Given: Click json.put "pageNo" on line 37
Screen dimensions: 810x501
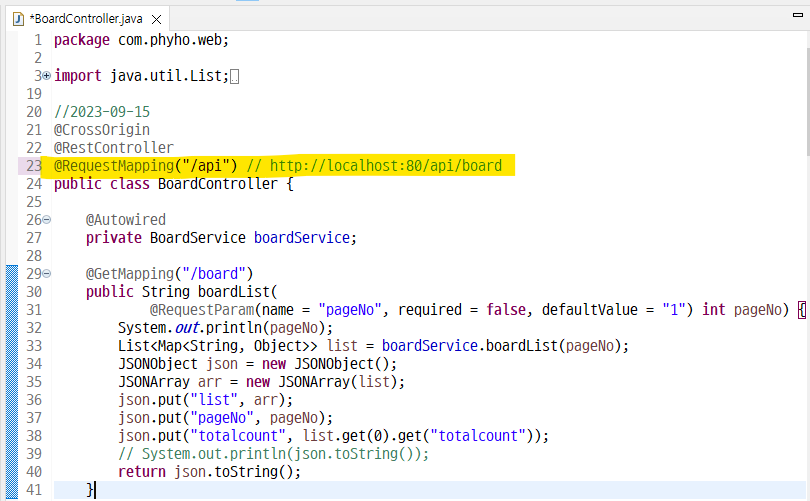Looking at the screenshot, I should coord(225,418).
